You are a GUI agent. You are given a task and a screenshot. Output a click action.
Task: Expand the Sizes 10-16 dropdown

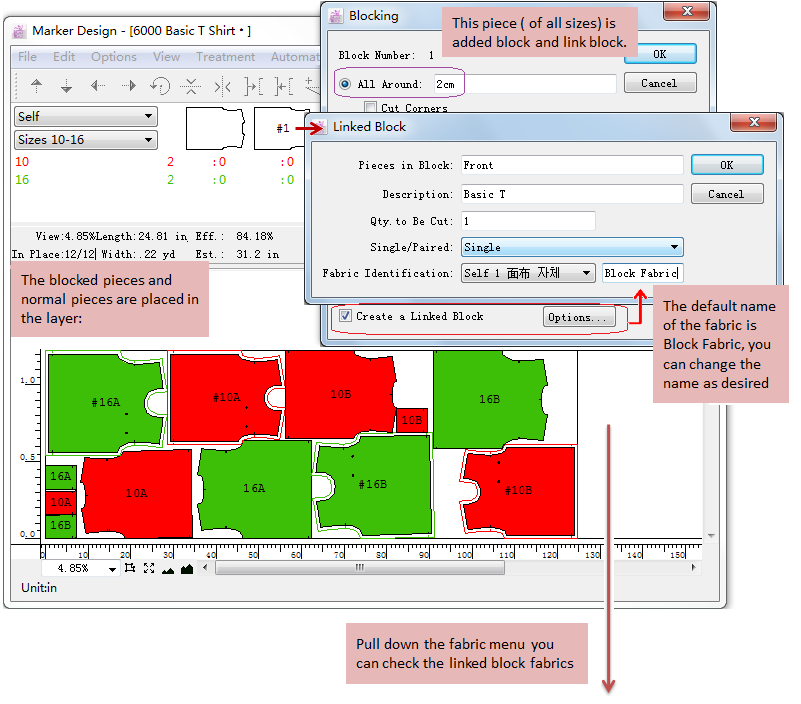86,140
